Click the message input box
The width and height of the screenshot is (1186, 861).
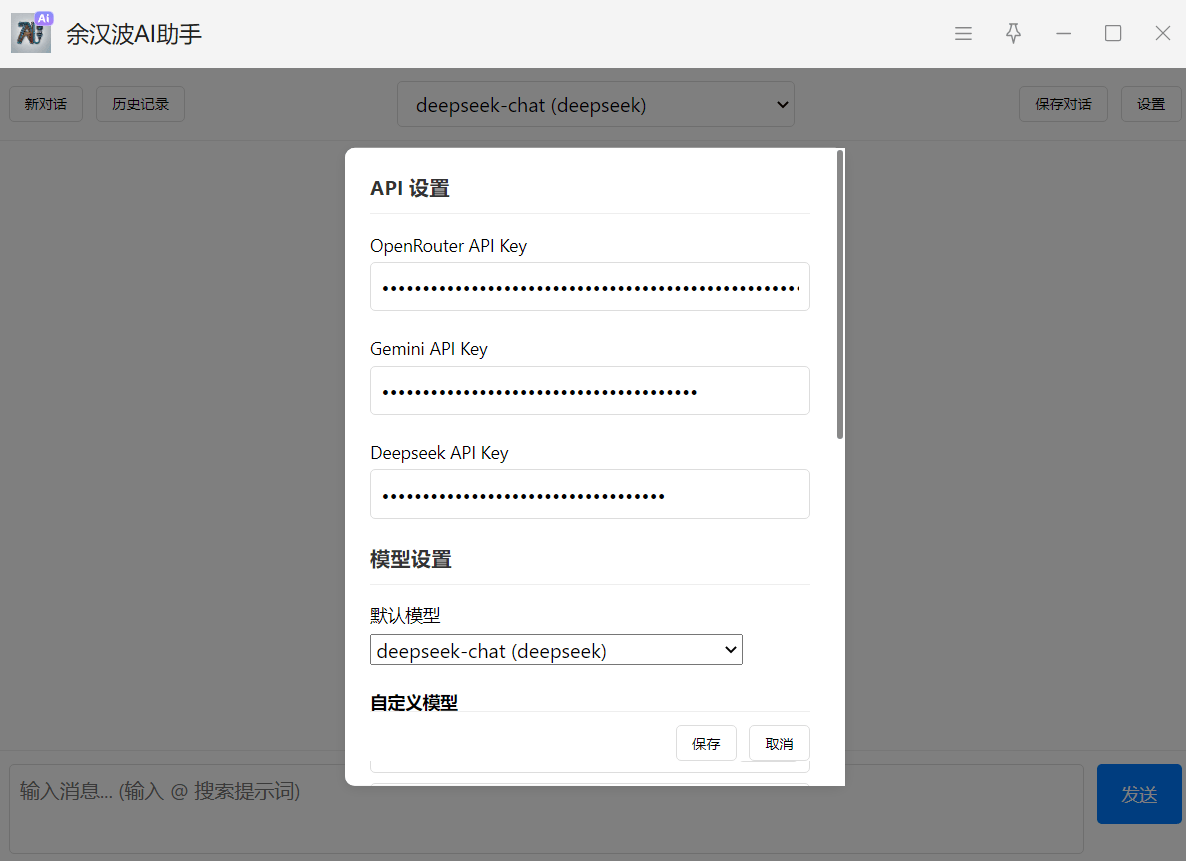click(x=546, y=809)
